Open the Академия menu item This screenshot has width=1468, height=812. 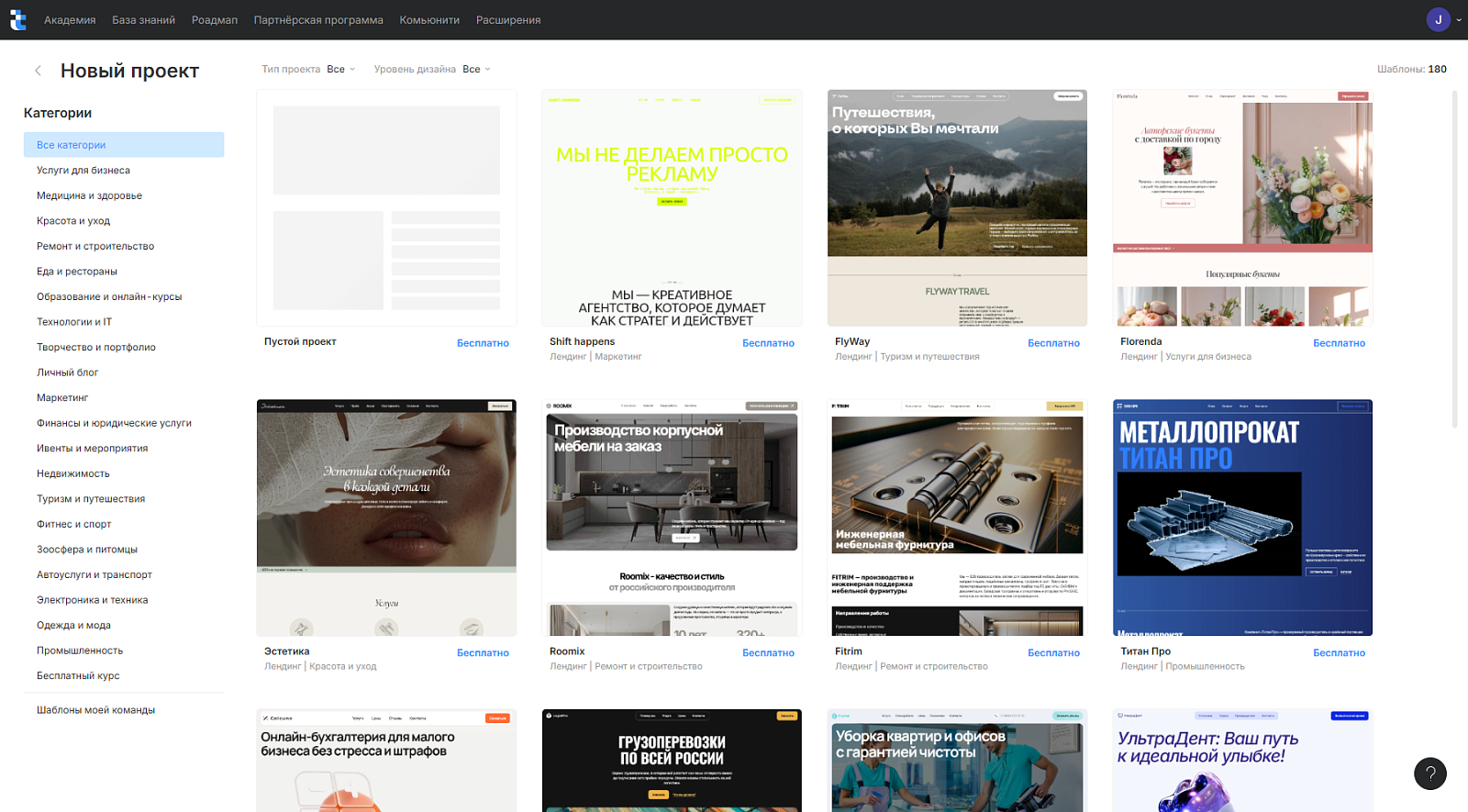click(x=70, y=19)
